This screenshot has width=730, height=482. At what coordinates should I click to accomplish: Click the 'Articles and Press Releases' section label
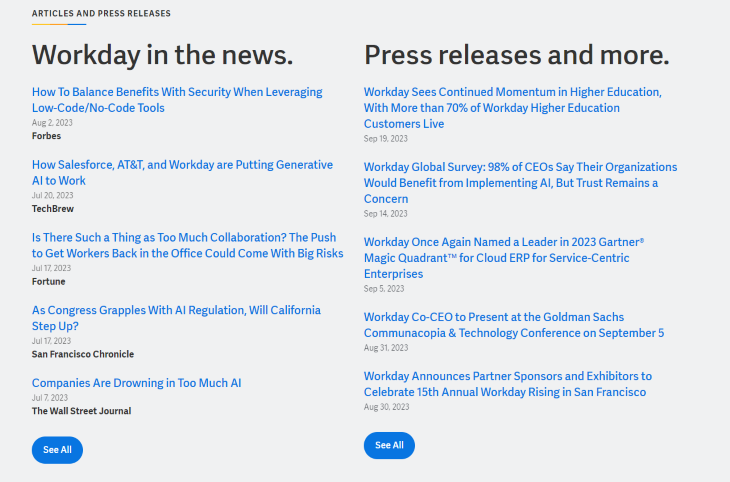pyautogui.click(x=101, y=14)
